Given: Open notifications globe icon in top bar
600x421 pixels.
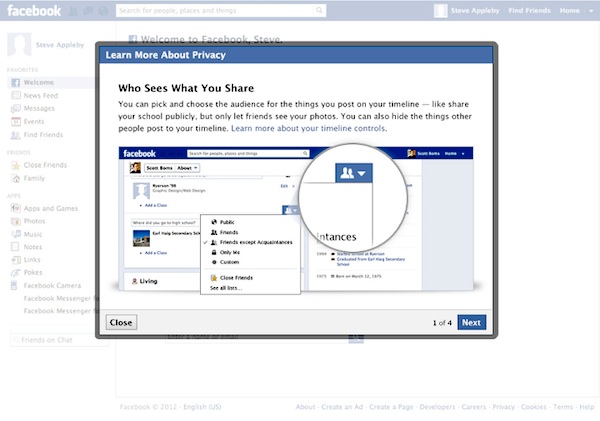Looking at the screenshot, I should (103, 11).
